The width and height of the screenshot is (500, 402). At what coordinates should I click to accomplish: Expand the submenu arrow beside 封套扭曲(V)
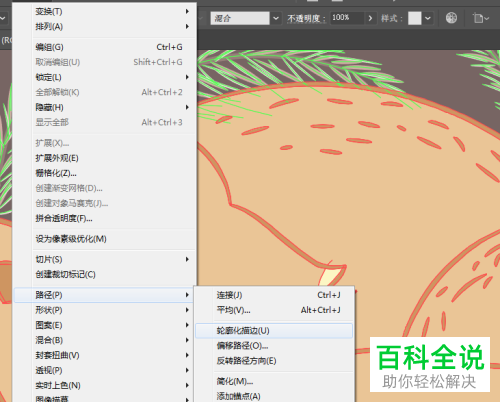click(187, 355)
